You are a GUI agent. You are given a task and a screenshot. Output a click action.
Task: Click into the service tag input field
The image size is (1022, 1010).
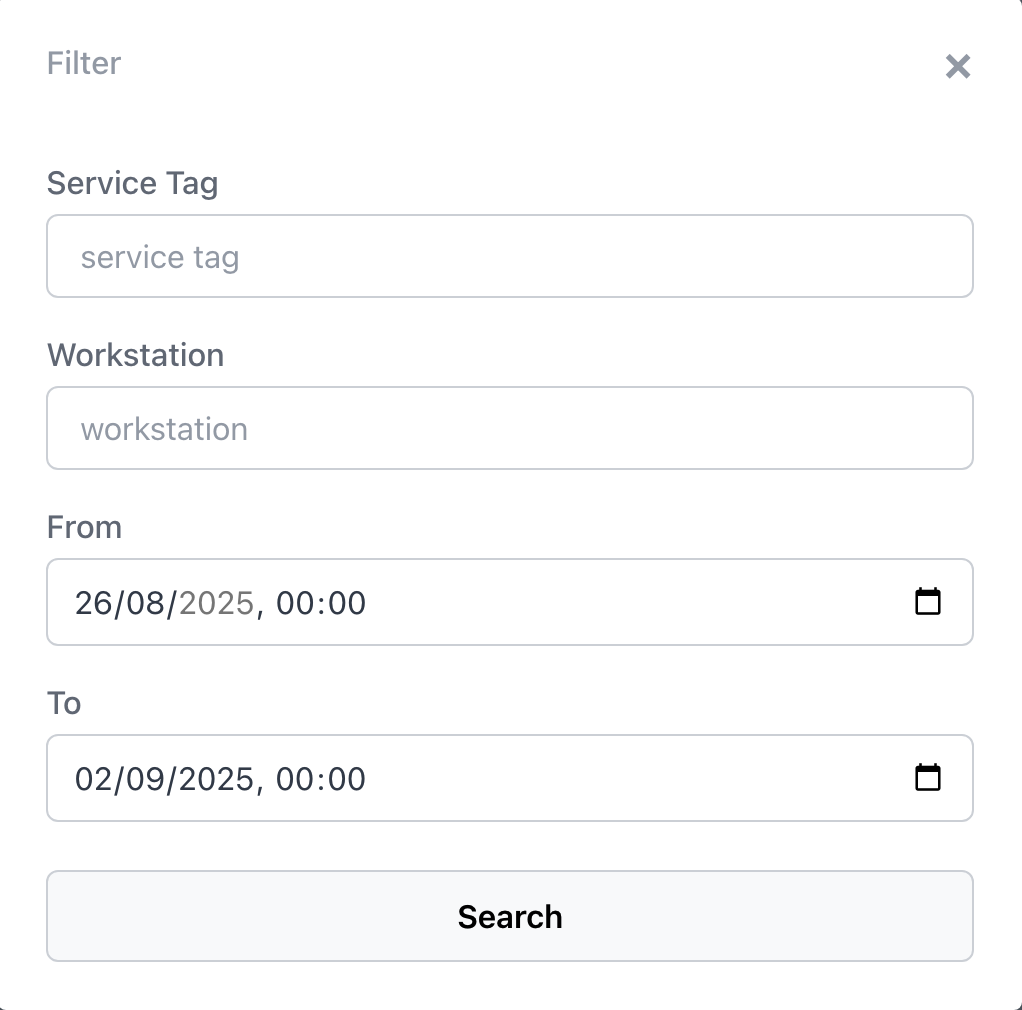click(x=509, y=257)
